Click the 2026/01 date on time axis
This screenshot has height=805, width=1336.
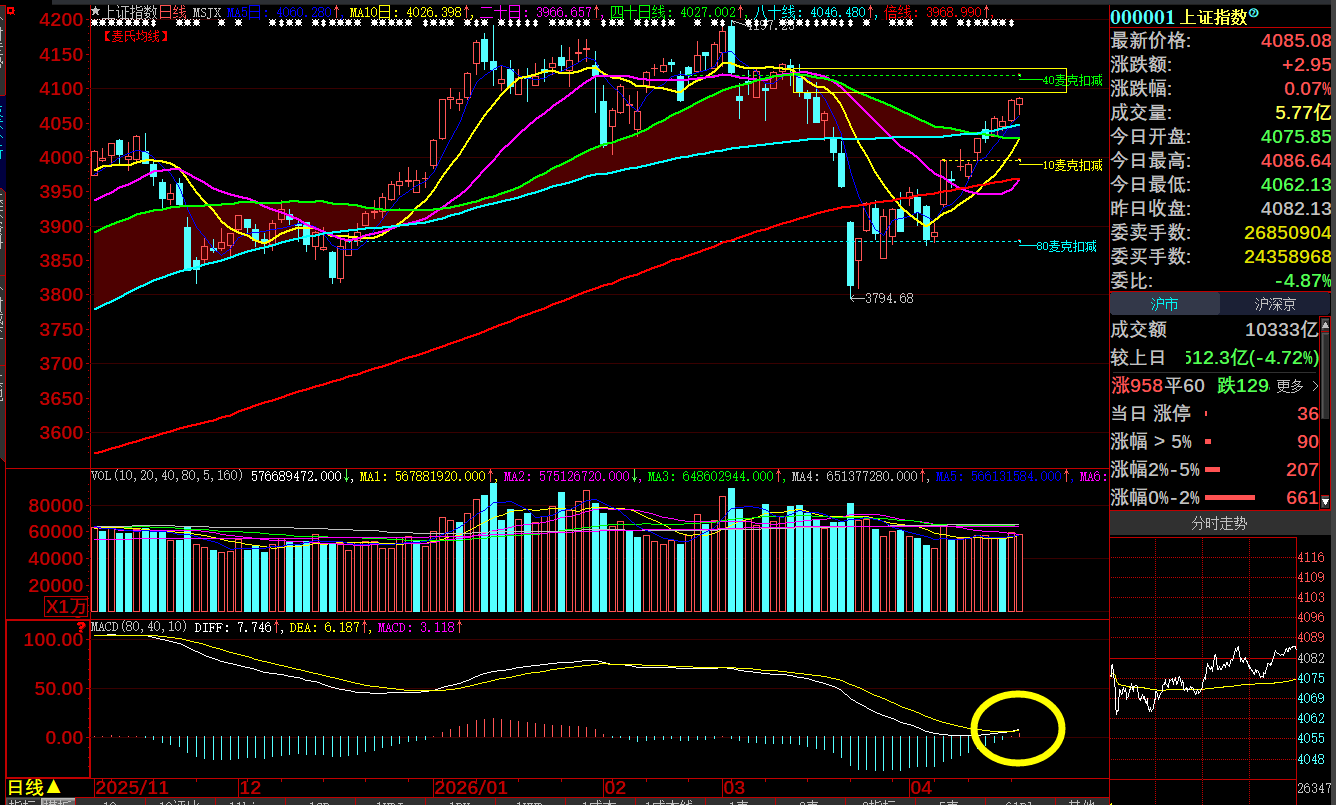(x=471, y=787)
